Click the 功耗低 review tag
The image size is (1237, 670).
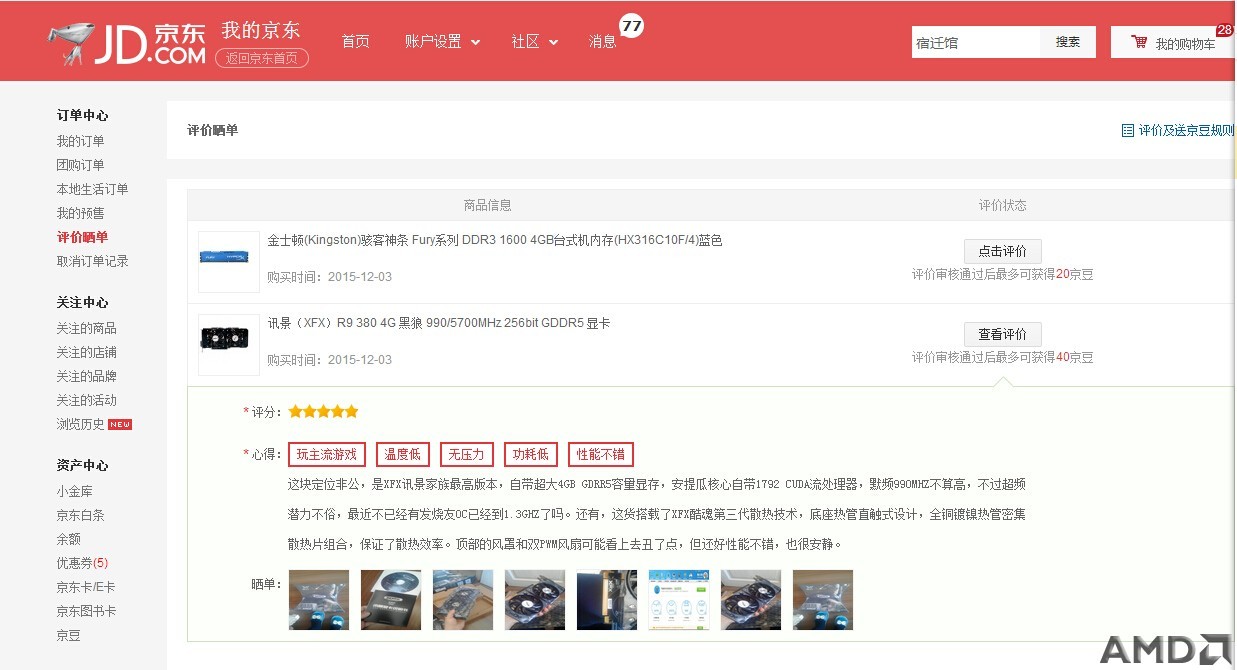[531, 454]
